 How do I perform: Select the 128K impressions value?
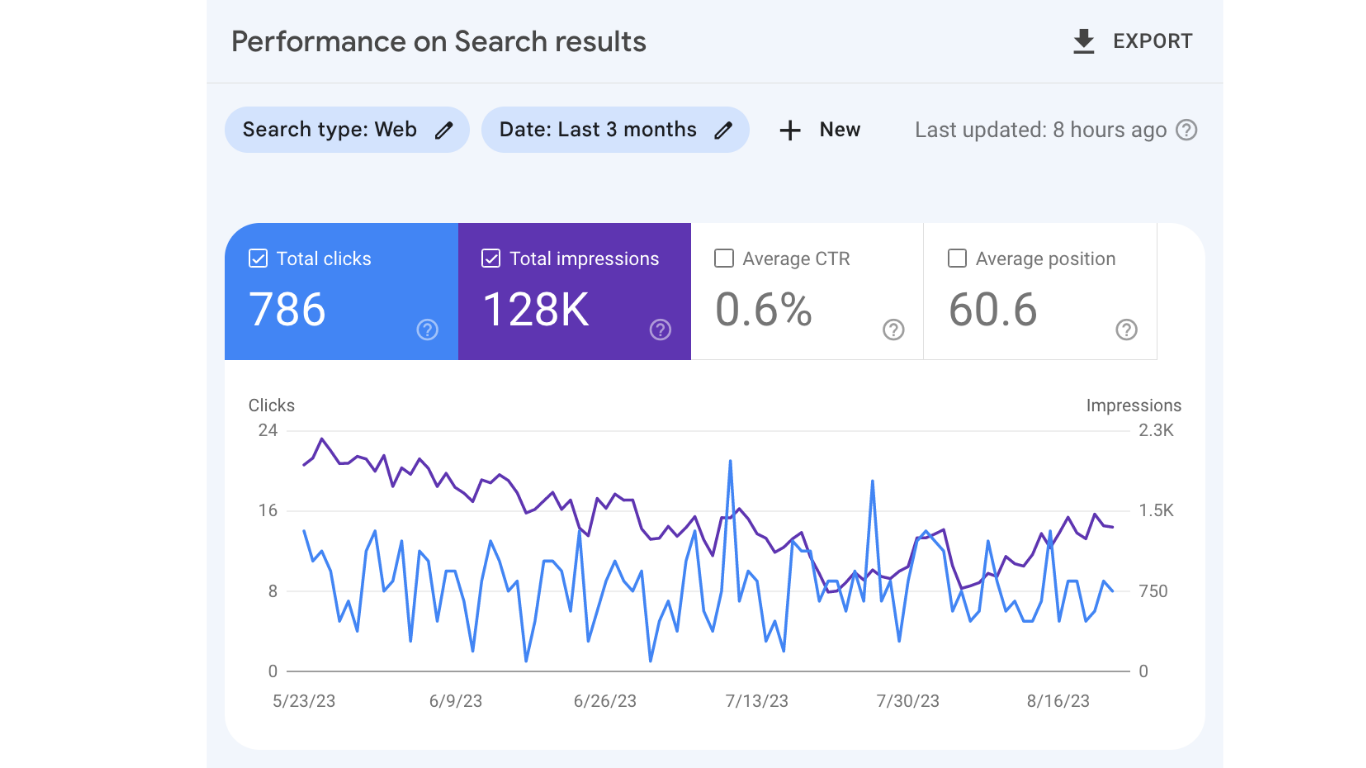pos(536,310)
